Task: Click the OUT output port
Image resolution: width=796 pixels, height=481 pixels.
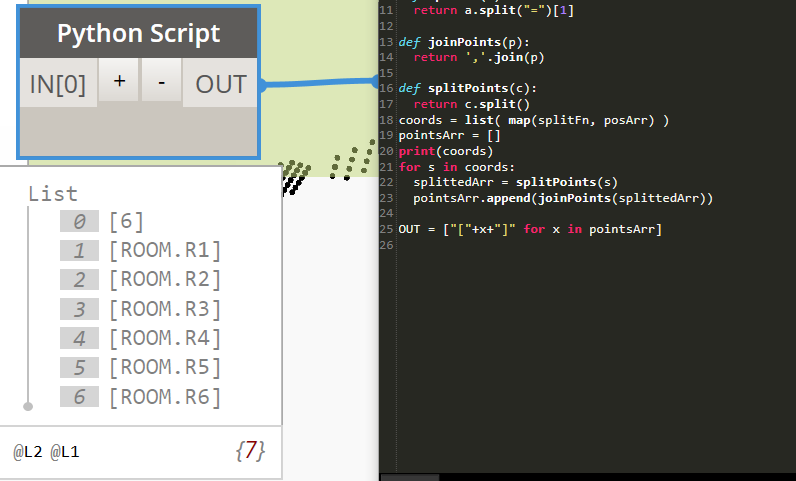Action: tap(221, 84)
